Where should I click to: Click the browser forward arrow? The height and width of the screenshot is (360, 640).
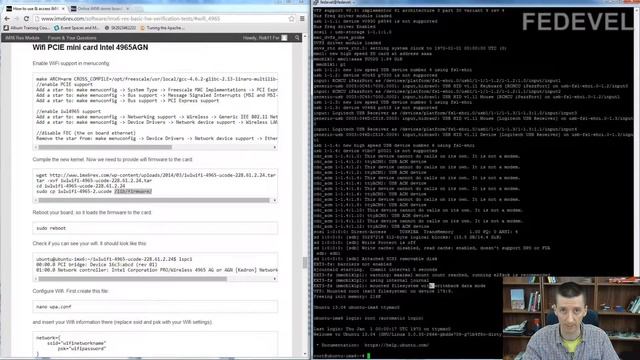tap(17, 19)
